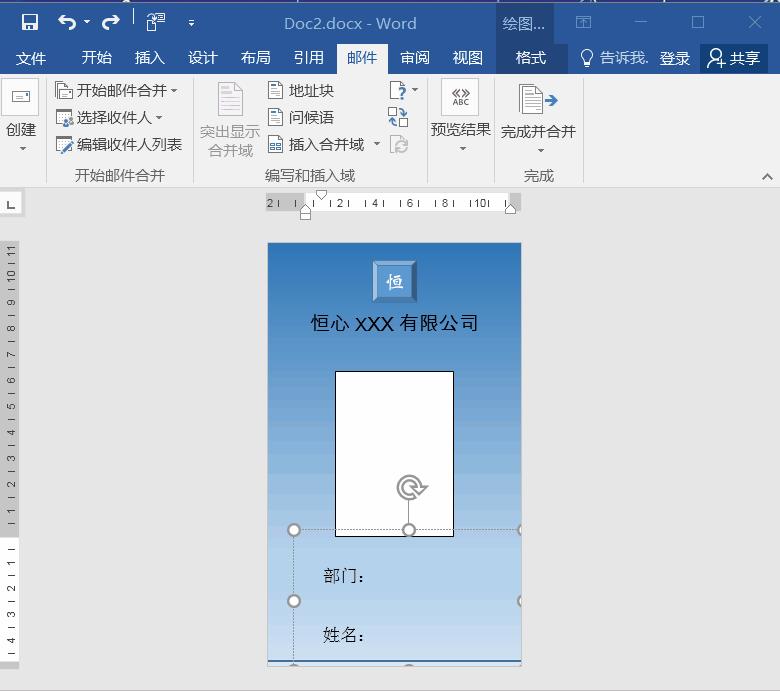780x691 pixels.
Task: Open 选择收件人 dropdown
Action: click(109, 117)
